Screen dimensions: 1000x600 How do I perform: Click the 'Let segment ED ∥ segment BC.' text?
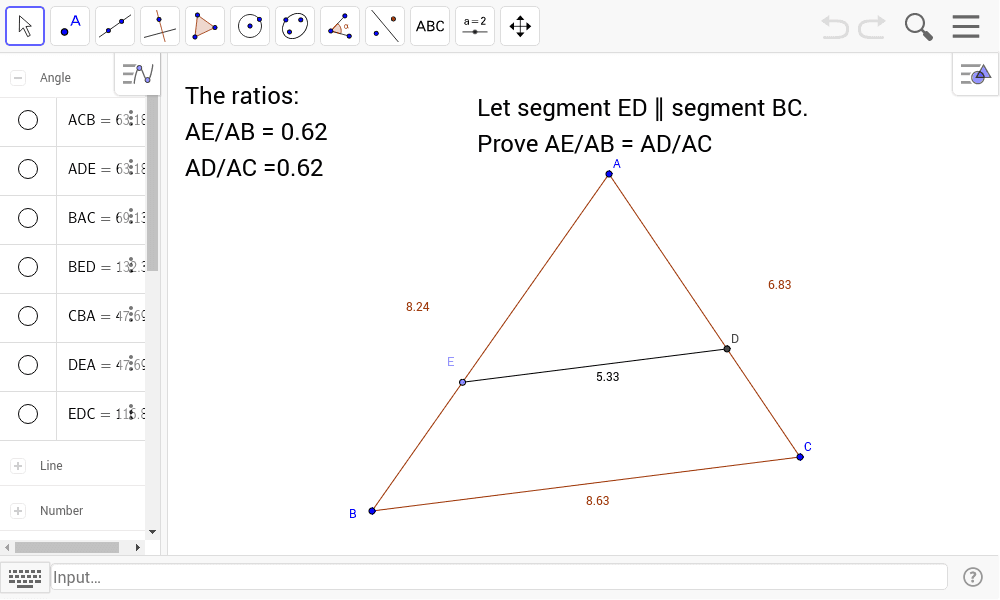[642, 108]
